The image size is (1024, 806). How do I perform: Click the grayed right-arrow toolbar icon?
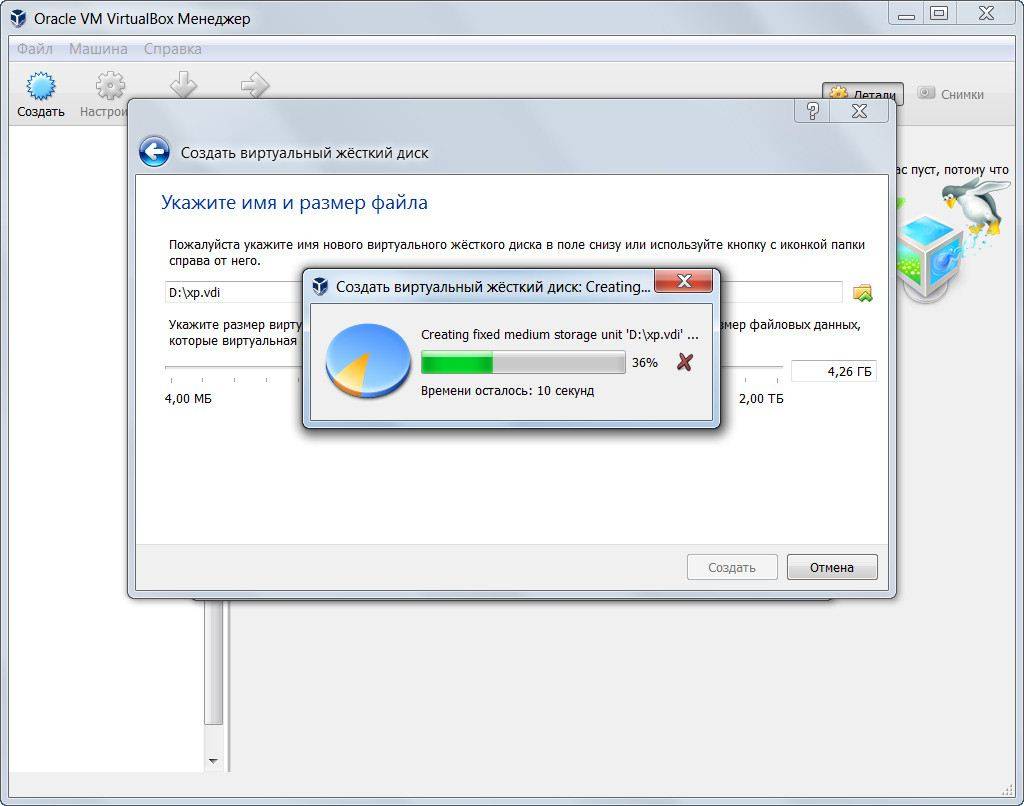coord(255,85)
